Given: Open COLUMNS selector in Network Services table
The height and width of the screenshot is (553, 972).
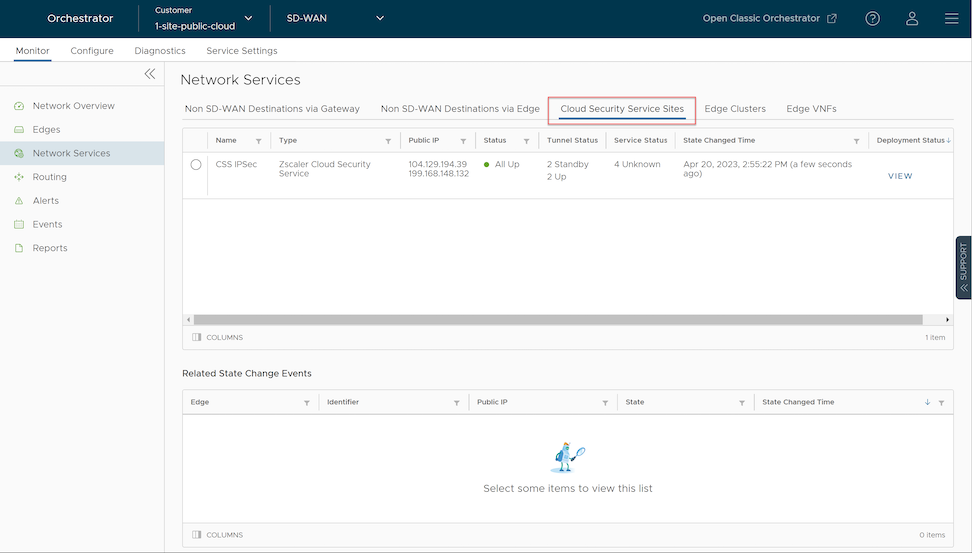Looking at the screenshot, I should pyautogui.click(x=217, y=338).
